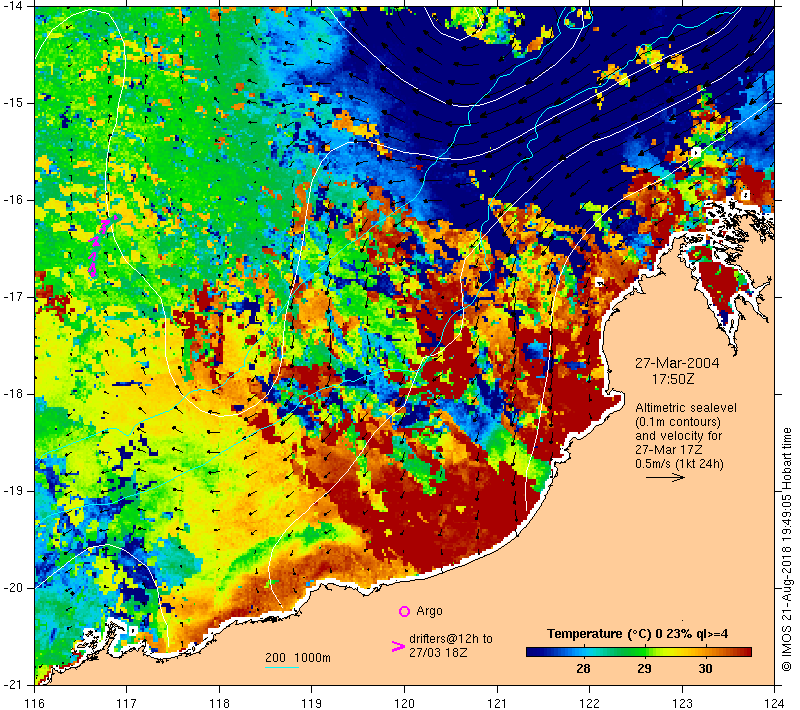Click the '117' longitude axis label
Image resolution: width=800 pixels, height=710 pixels.
tap(127, 703)
